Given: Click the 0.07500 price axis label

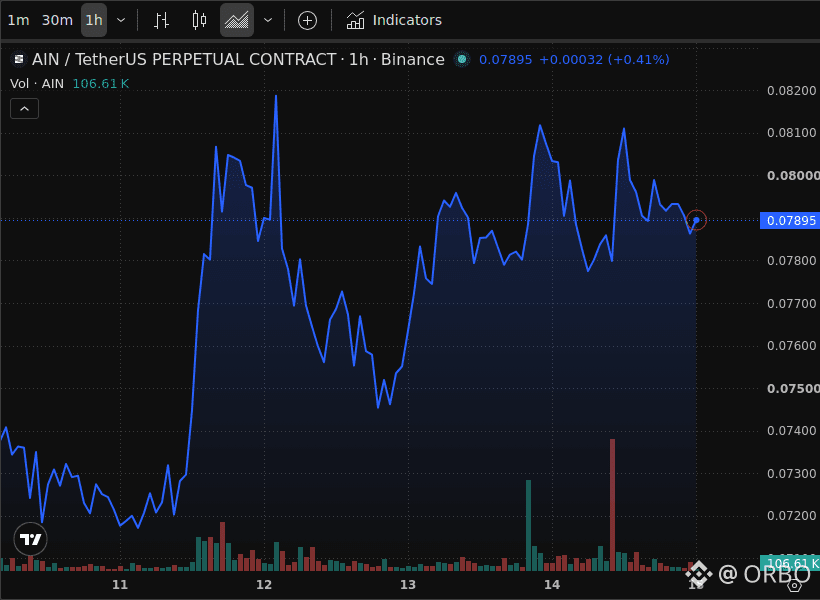Looking at the screenshot, I should [x=793, y=389].
